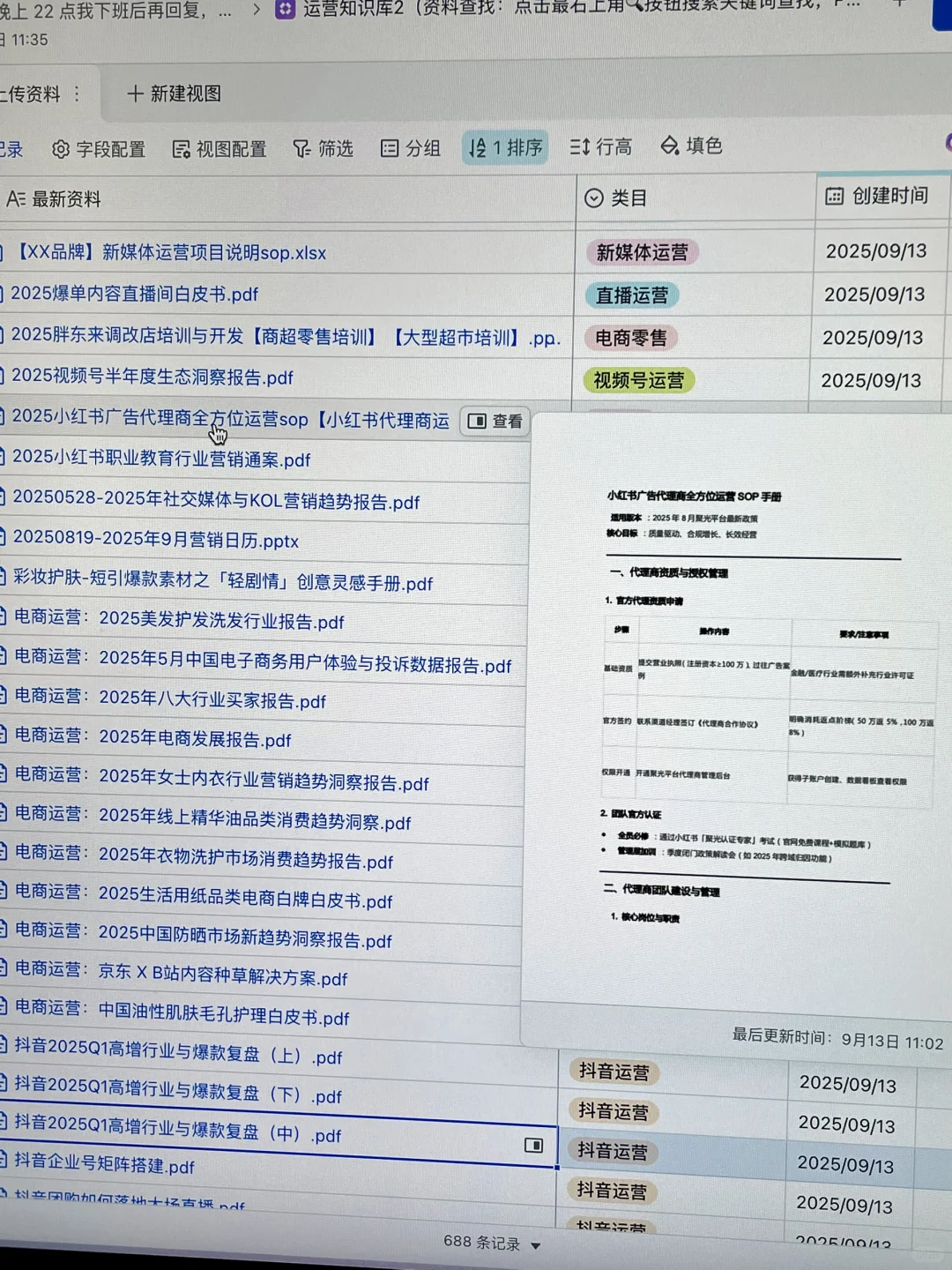Open 抖音2025Q1高增行业与爆款复盘(上).pdf
952x1270 pixels.
(178, 1052)
